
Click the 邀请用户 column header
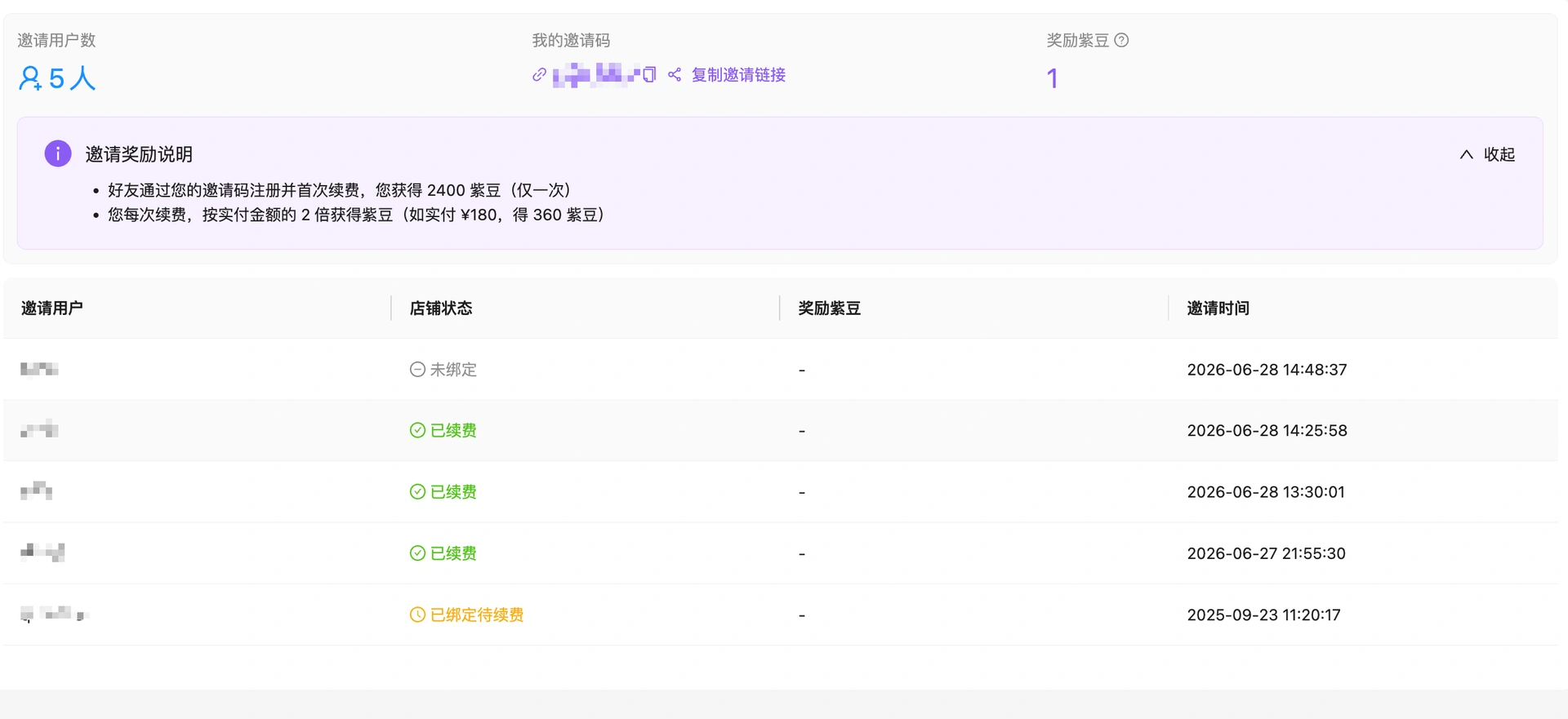click(52, 308)
